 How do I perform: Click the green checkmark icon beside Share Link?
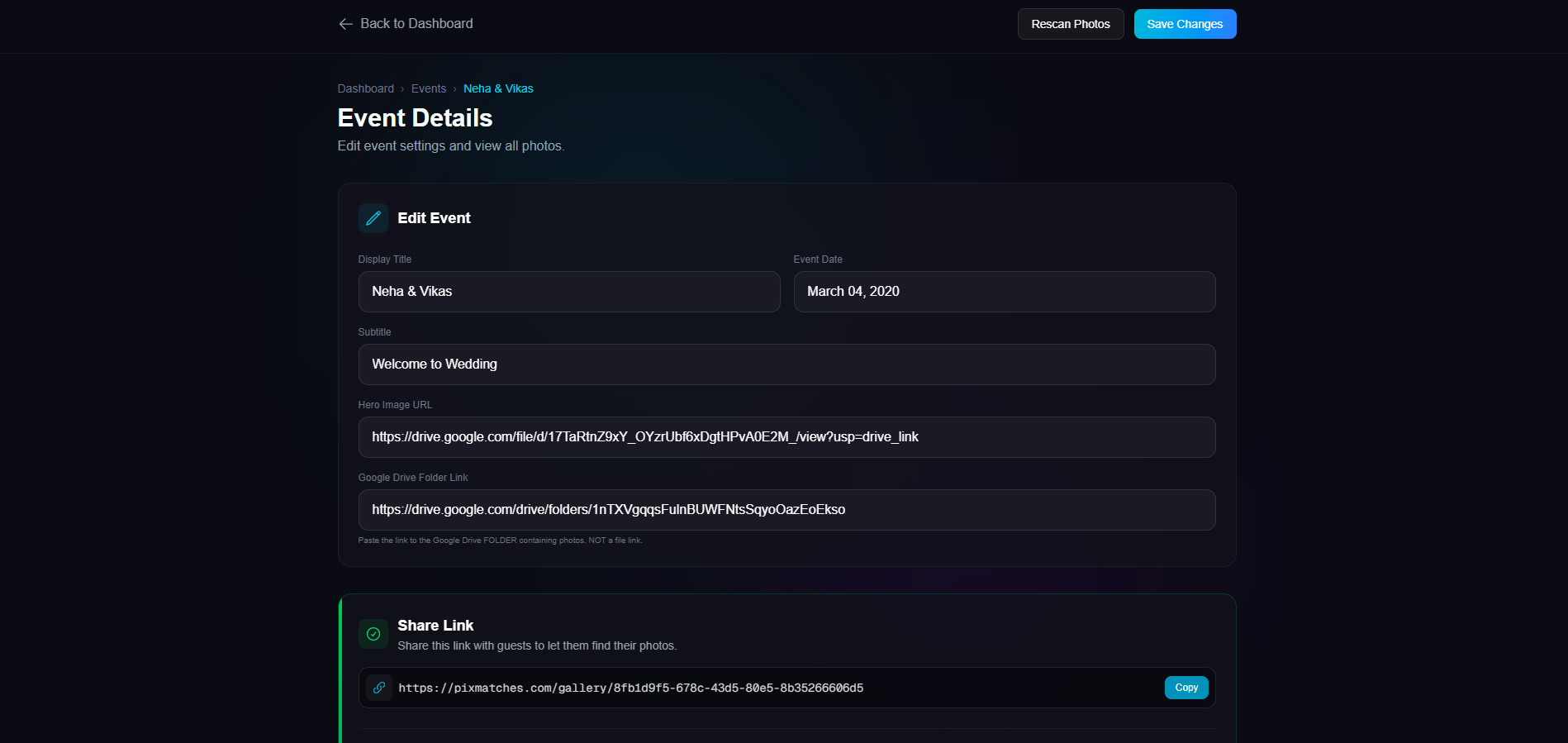click(x=373, y=634)
